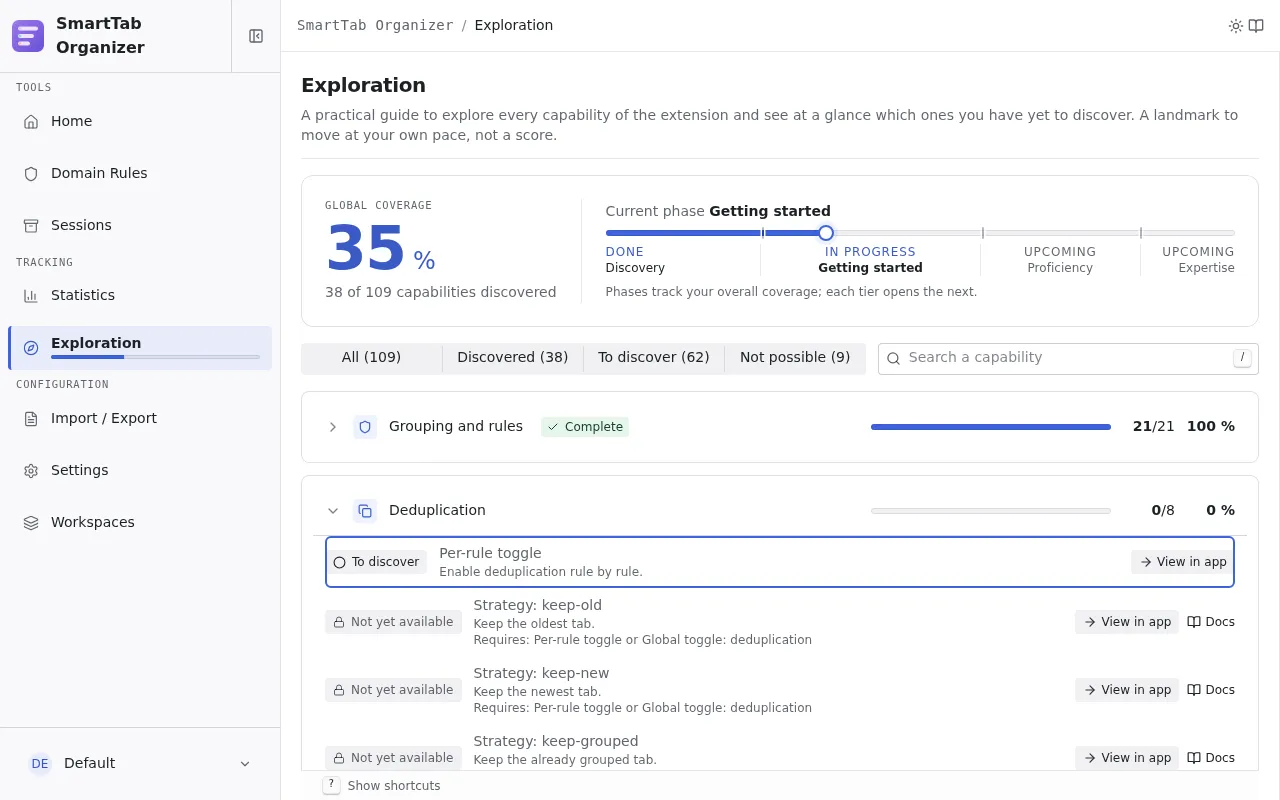Click Not yet available badge for keep-old
The image size is (1280, 800).
393,622
